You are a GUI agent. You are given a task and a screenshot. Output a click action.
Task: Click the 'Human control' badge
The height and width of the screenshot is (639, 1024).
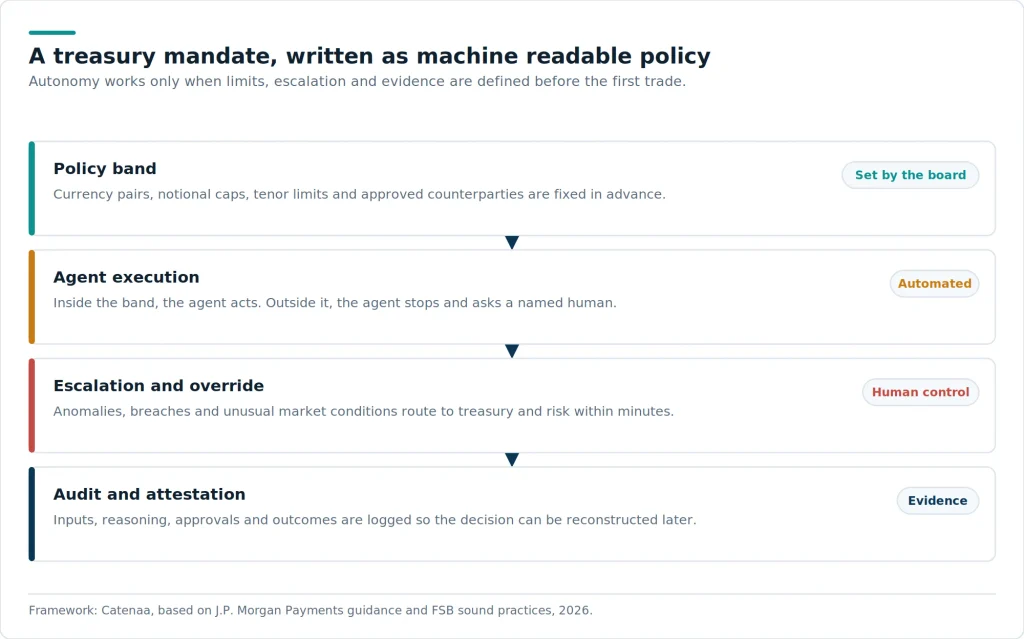pos(921,392)
